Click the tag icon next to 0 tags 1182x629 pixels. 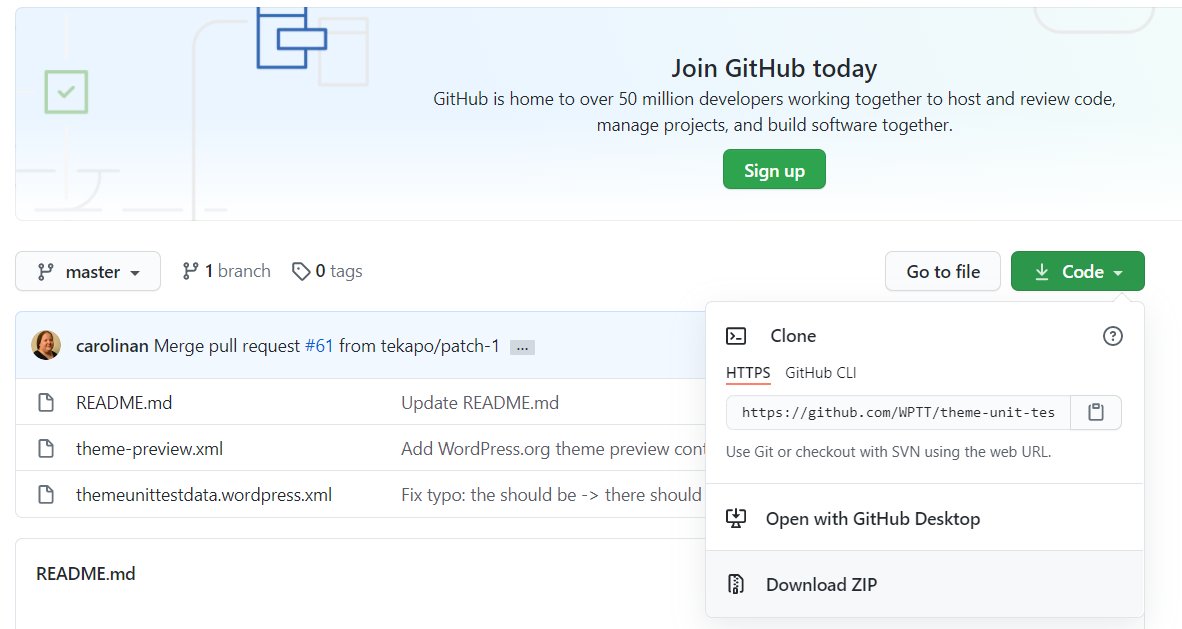coord(301,271)
